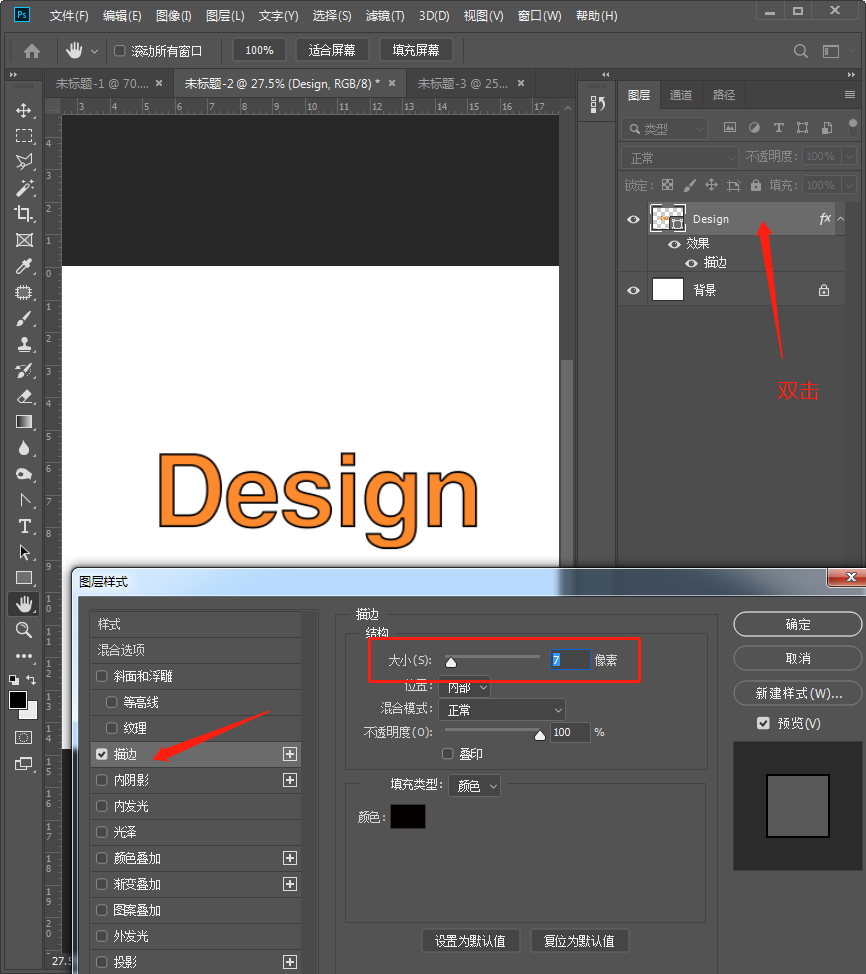The image size is (866, 974).
Task: Switch to the 通道 tab
Action: (x=681, y=95)
